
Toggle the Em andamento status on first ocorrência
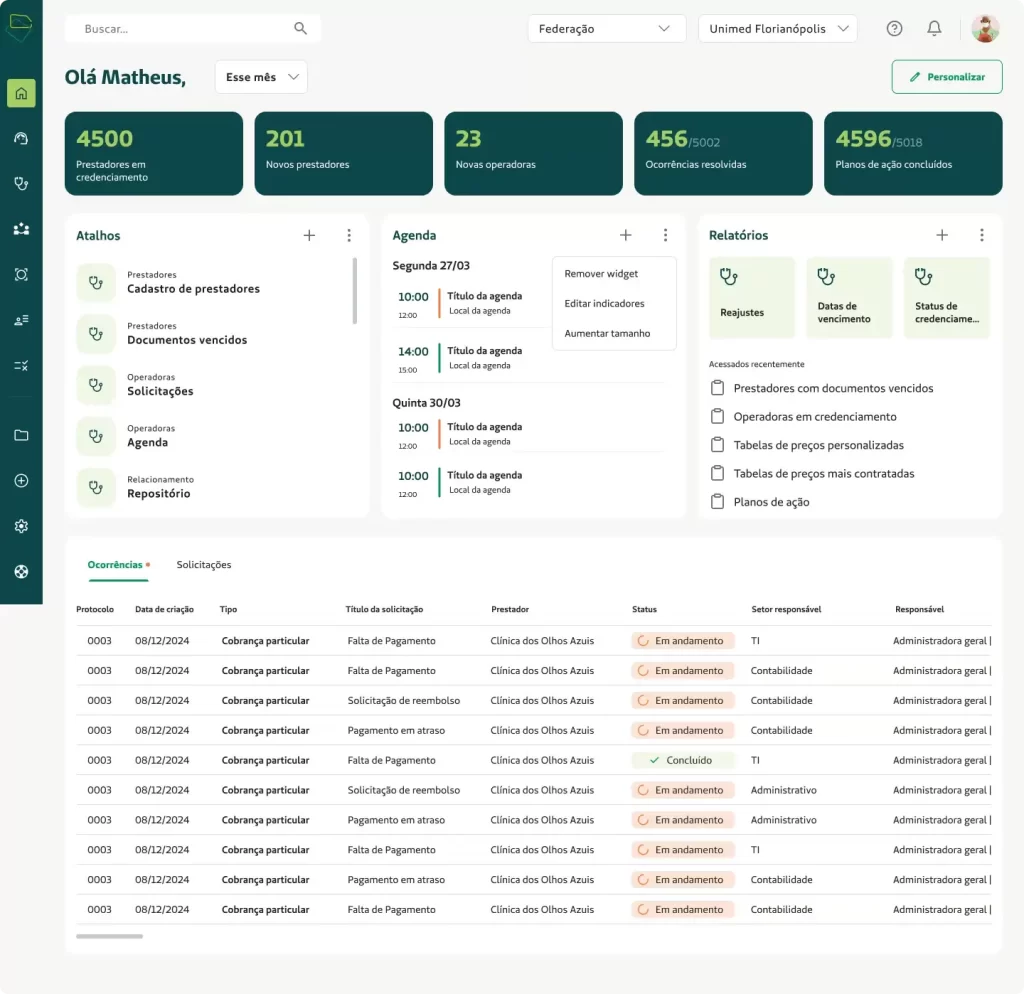pos(682,640)
